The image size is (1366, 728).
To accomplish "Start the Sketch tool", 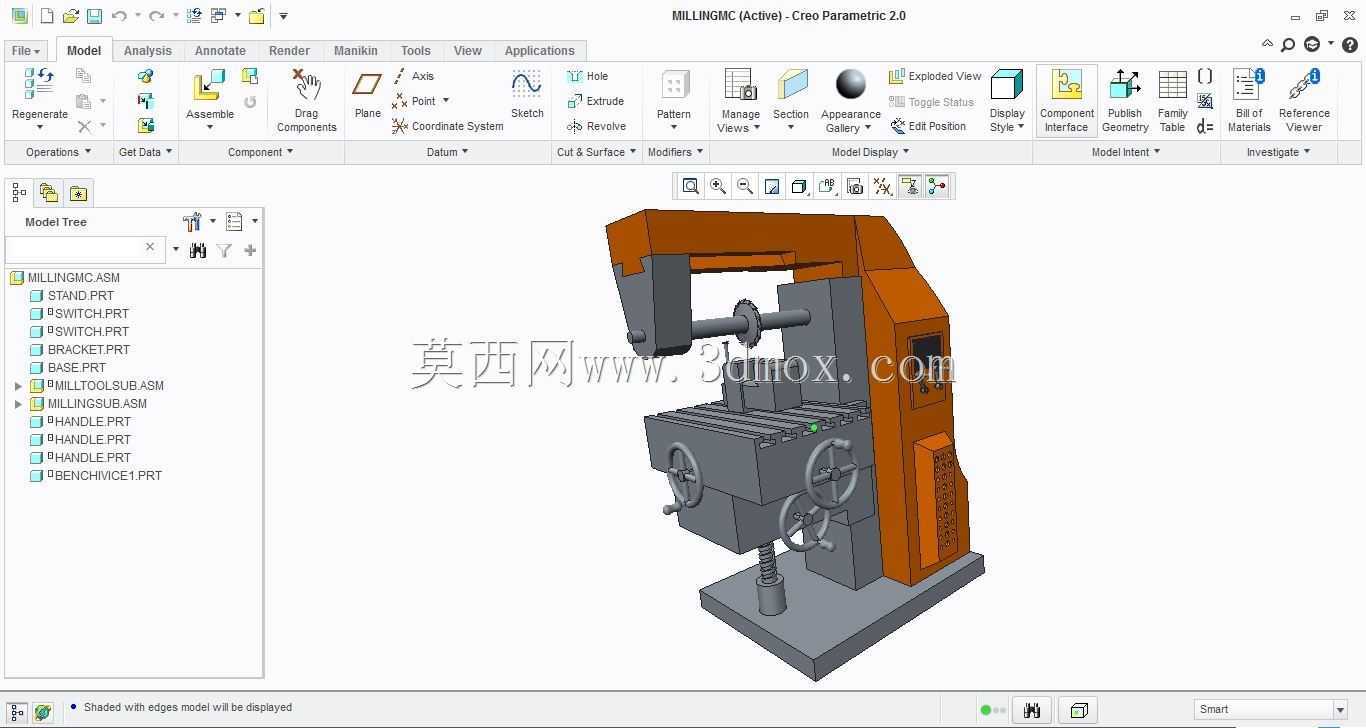I will [527, 94].
